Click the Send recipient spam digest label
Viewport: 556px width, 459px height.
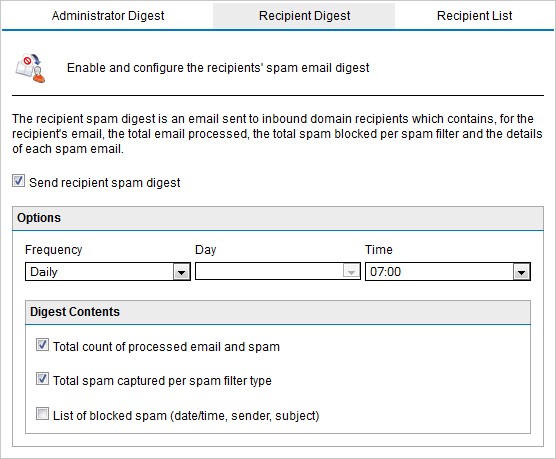[105, 183]
